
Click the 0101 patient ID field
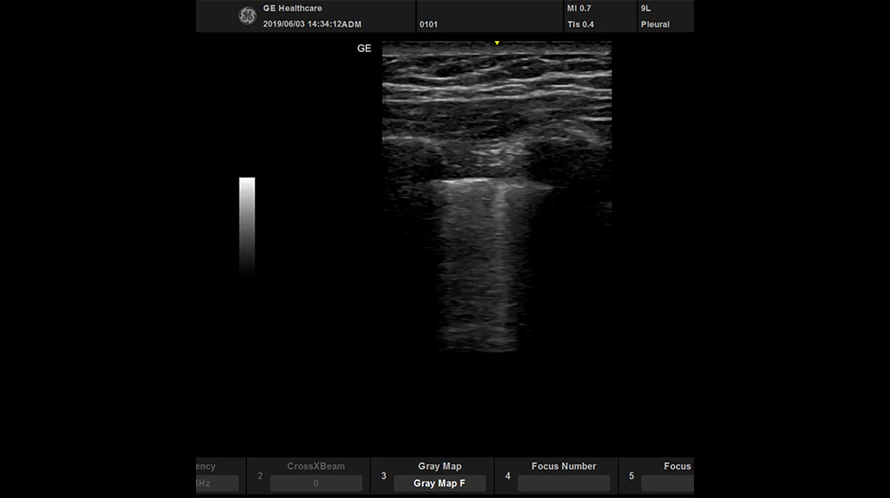(428, 24)
